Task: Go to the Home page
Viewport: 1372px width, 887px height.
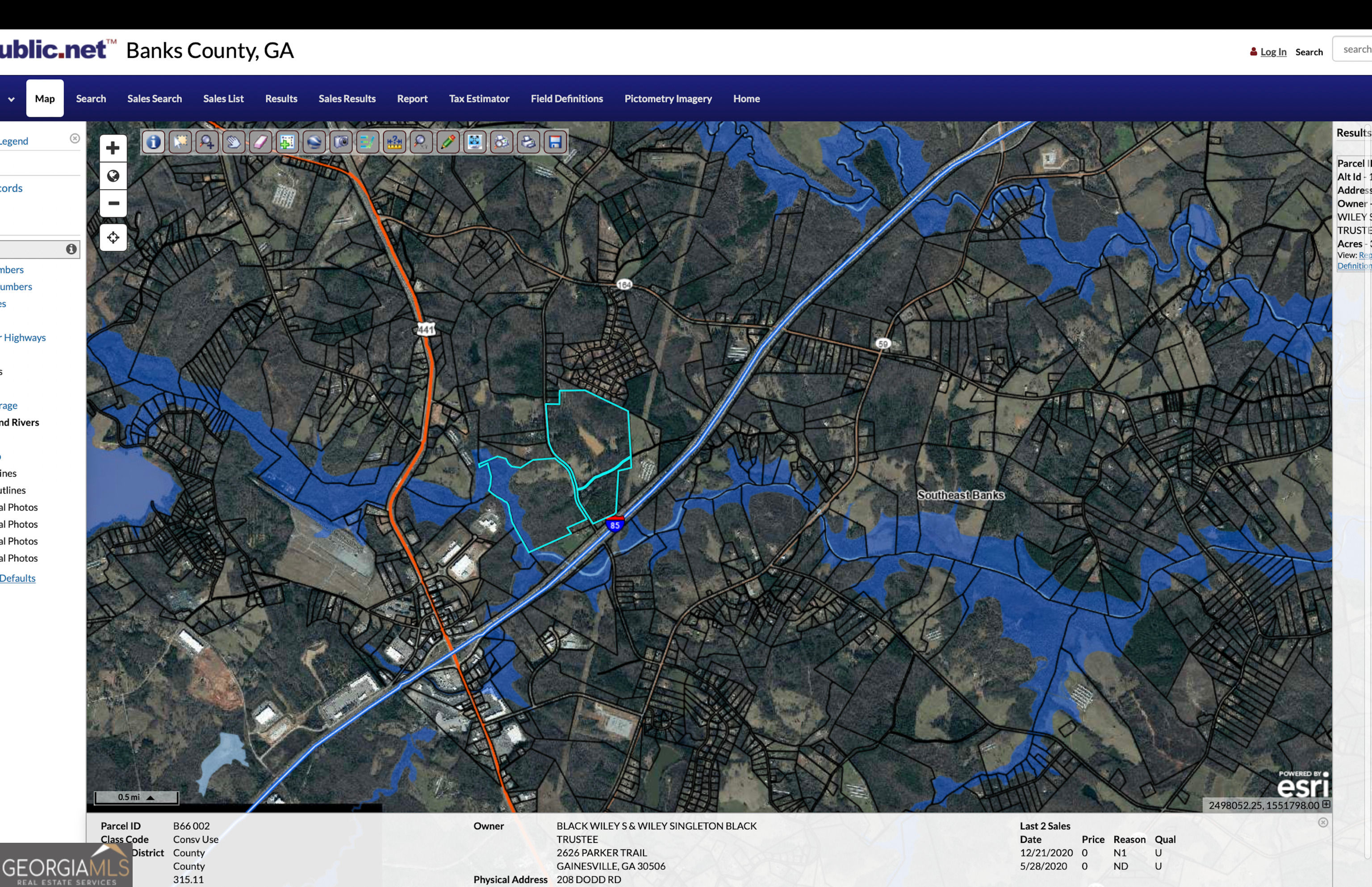Action: click(746, 99)
